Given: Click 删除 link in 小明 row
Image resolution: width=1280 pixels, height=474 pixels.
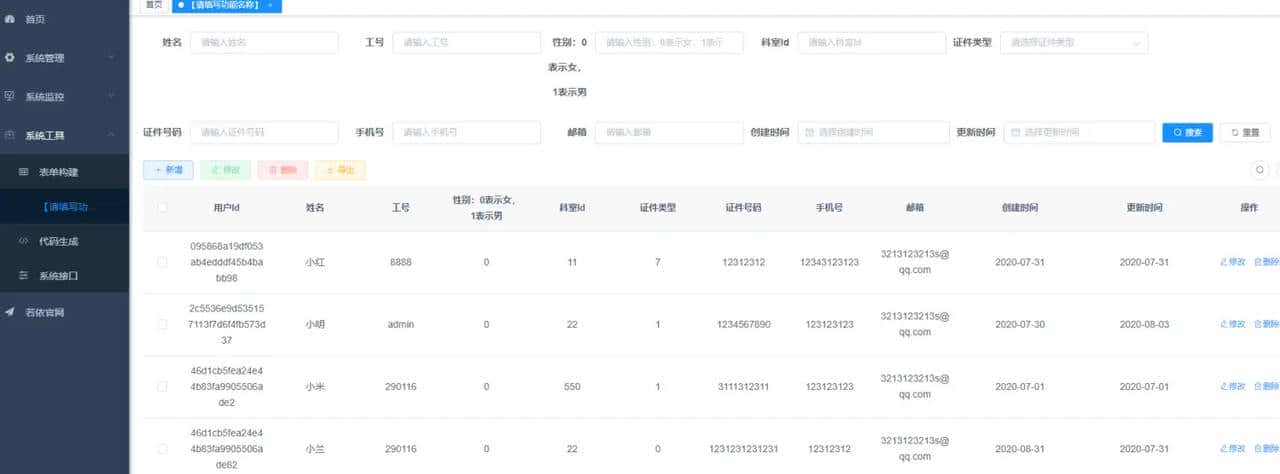Looking at the screenshot, I should (1266, 324).
